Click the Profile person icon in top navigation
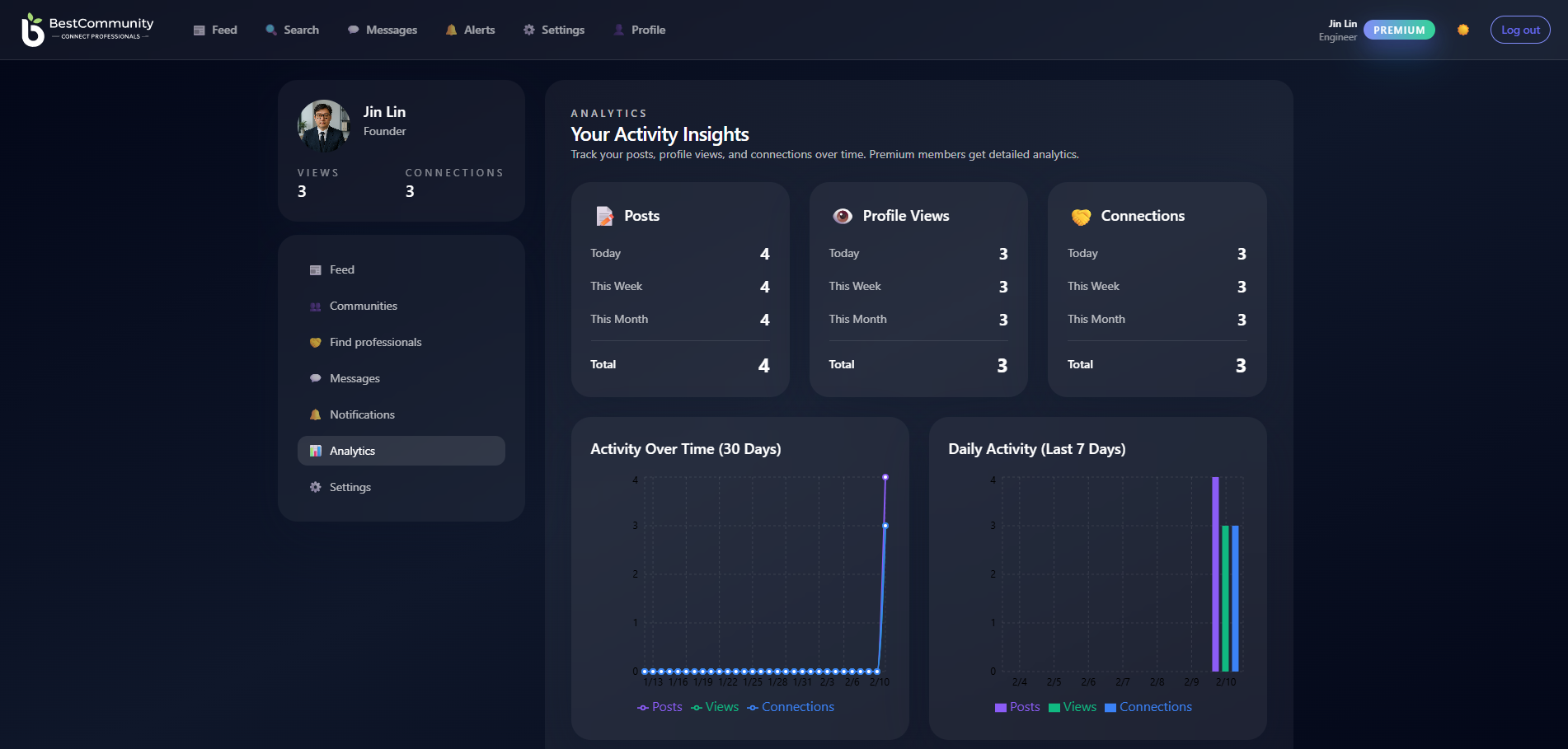Screen dimensions: 1568x749 pyautogui.click(x=617, y=30)
